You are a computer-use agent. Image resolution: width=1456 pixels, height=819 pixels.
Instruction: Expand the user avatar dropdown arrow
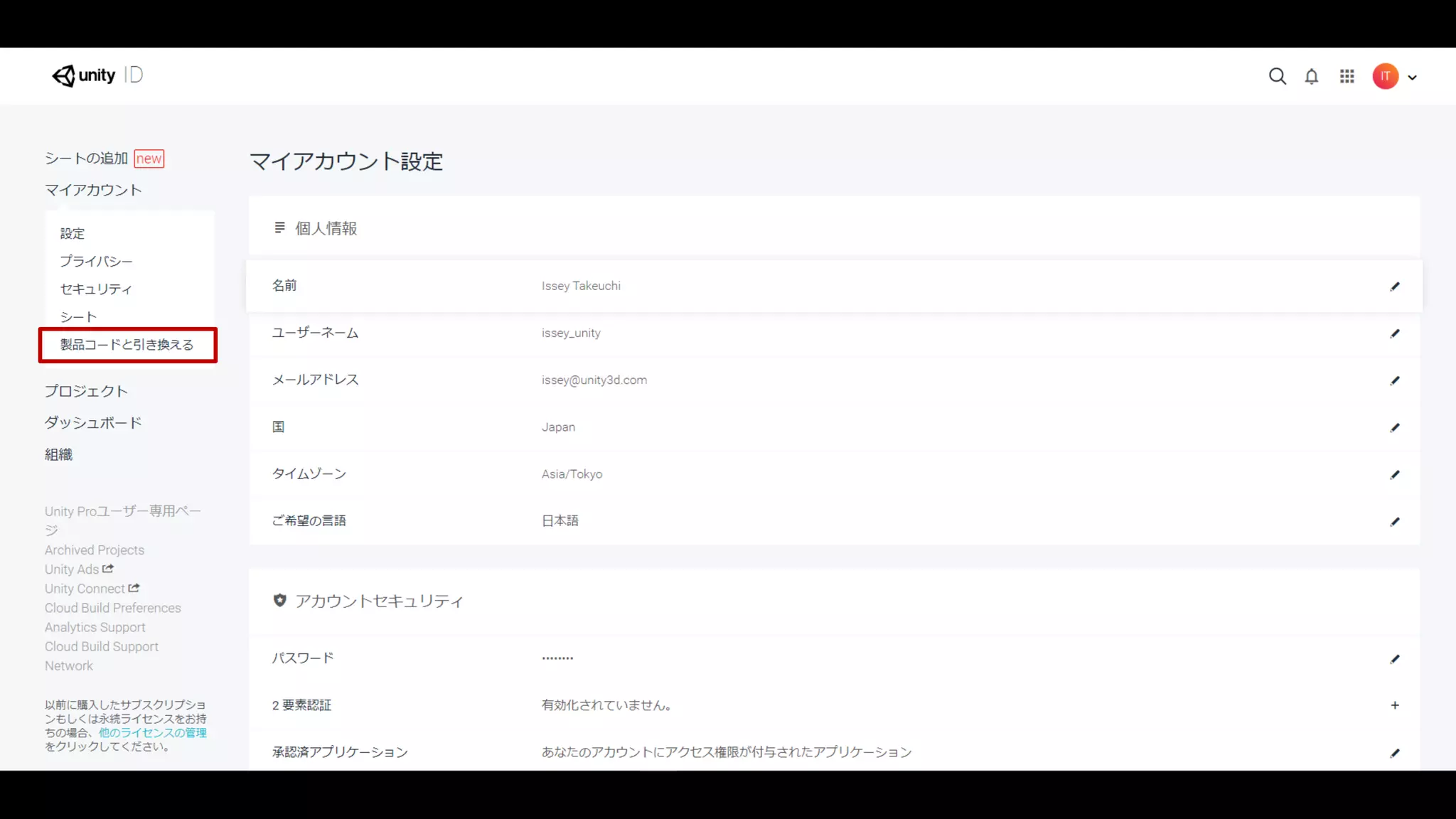point(1413,77)
